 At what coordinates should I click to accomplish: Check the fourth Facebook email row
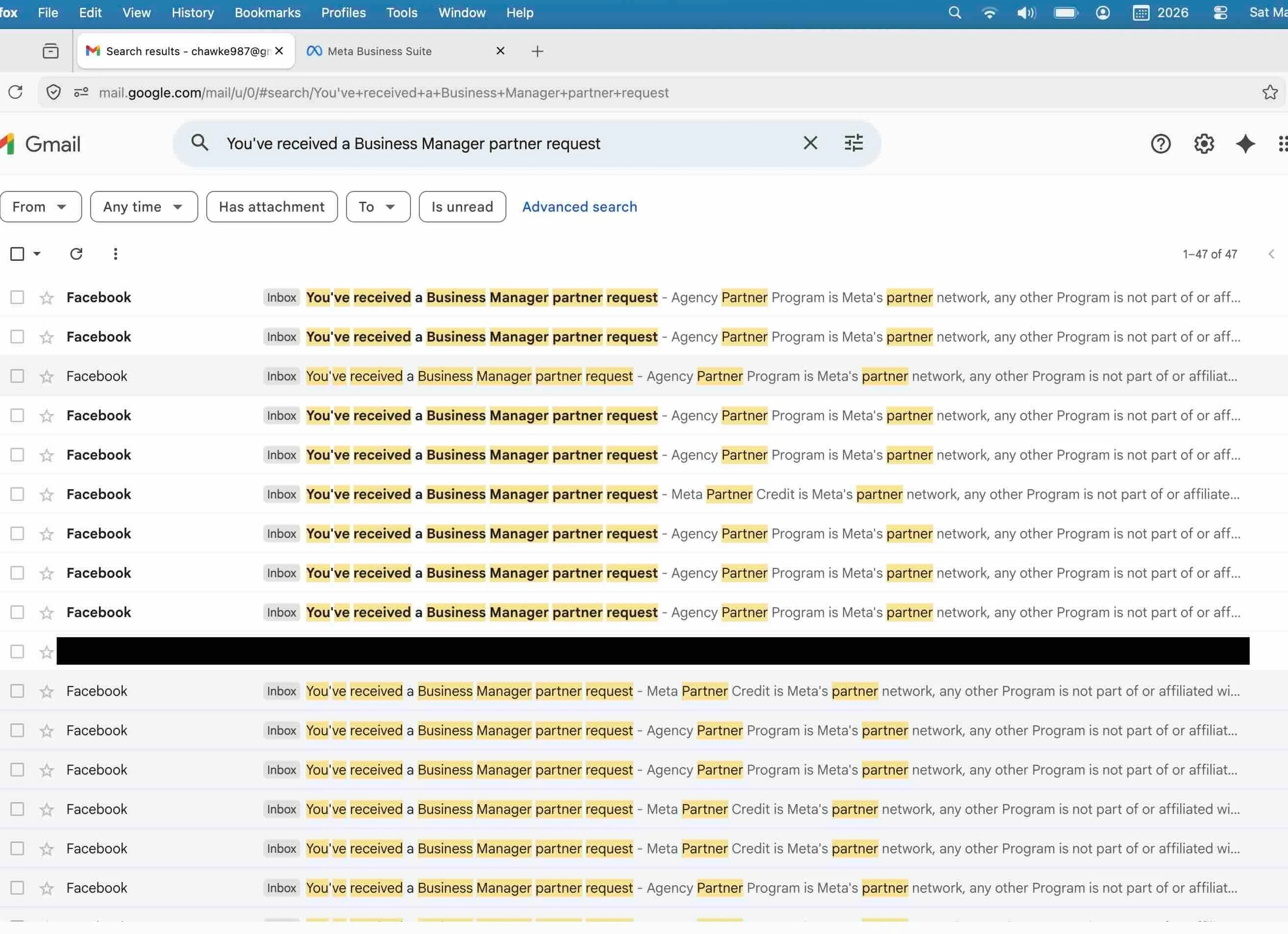coord(17,416)
